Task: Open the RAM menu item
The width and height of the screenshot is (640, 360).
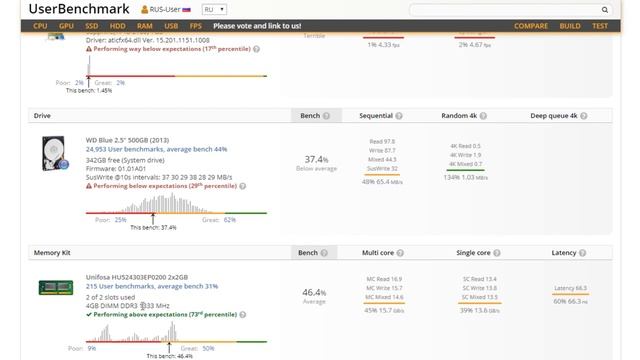Action: pos(144,26)
